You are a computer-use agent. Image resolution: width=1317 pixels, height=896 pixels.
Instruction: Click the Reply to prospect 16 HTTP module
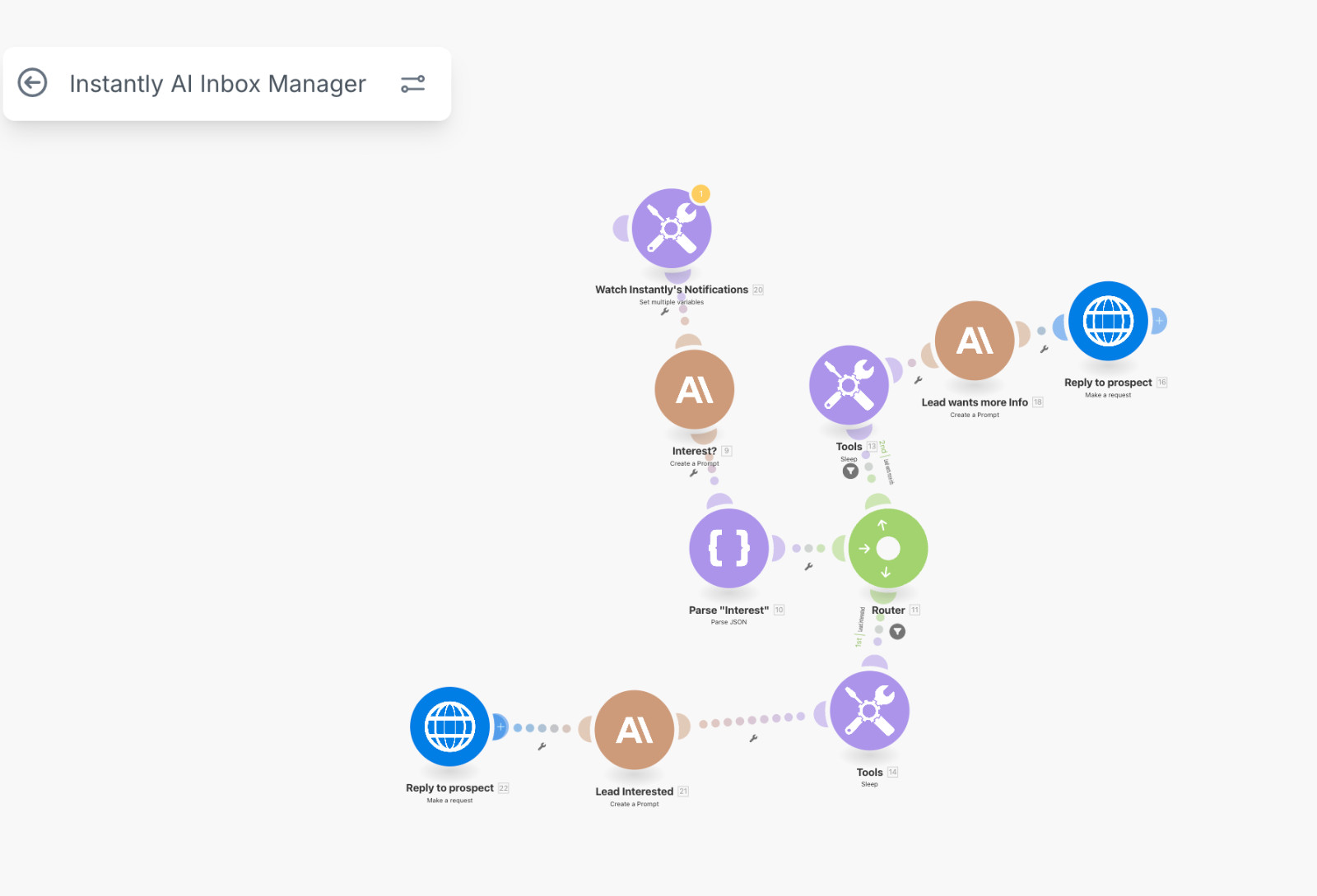point(1108,323)
